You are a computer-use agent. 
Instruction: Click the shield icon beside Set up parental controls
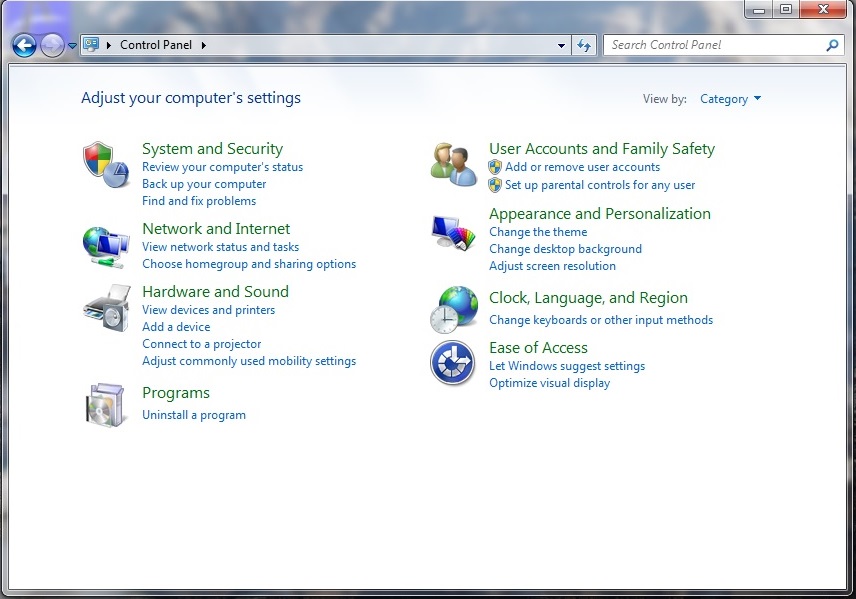pos(495,185)
